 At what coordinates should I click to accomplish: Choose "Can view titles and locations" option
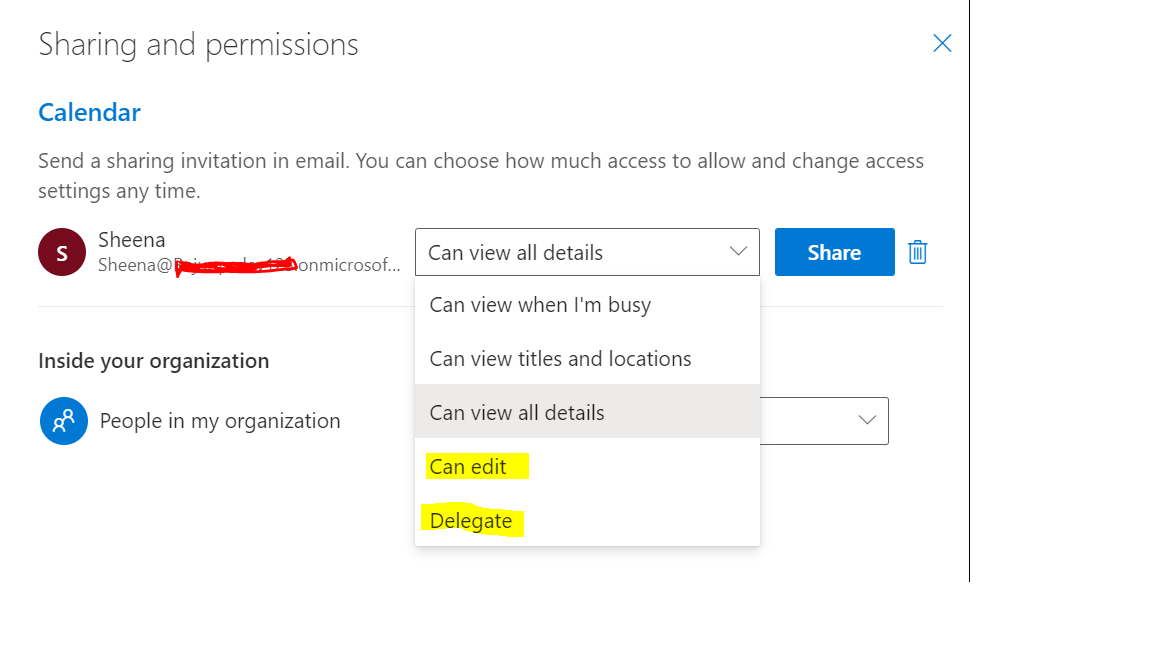[560, 359]
